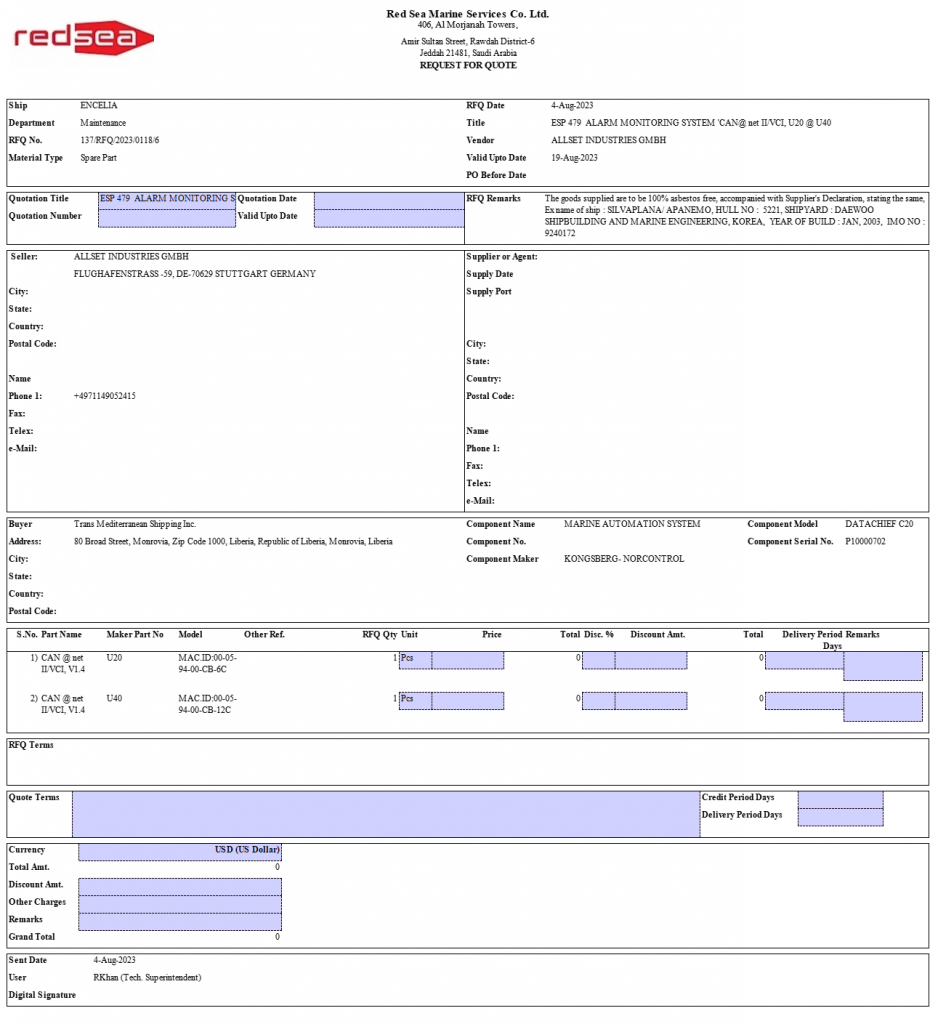The height and width of the screenshot is (1024, 930).
Task: Enter the Price field for item 2 (U40)
Action: click(x=467, y=701)
